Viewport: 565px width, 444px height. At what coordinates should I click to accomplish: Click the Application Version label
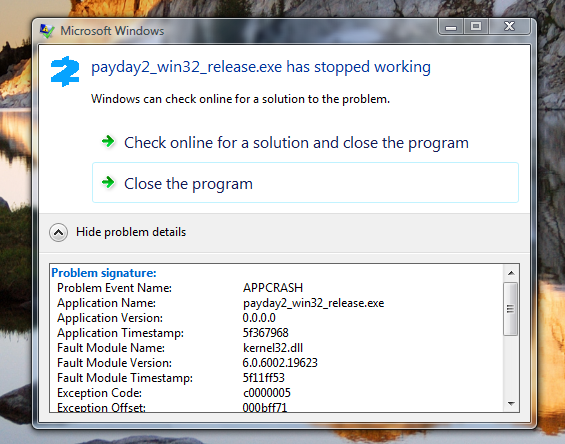110,318
